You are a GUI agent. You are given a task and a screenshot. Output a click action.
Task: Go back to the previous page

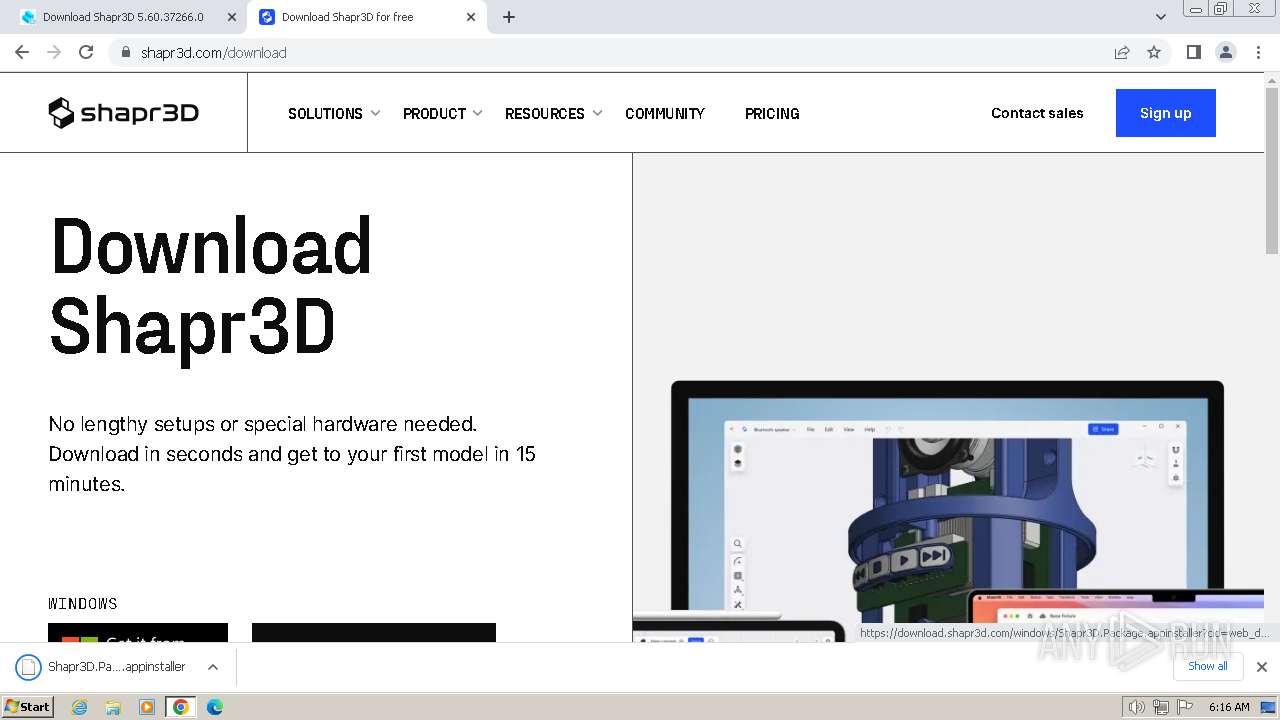(x=22, y=52)
